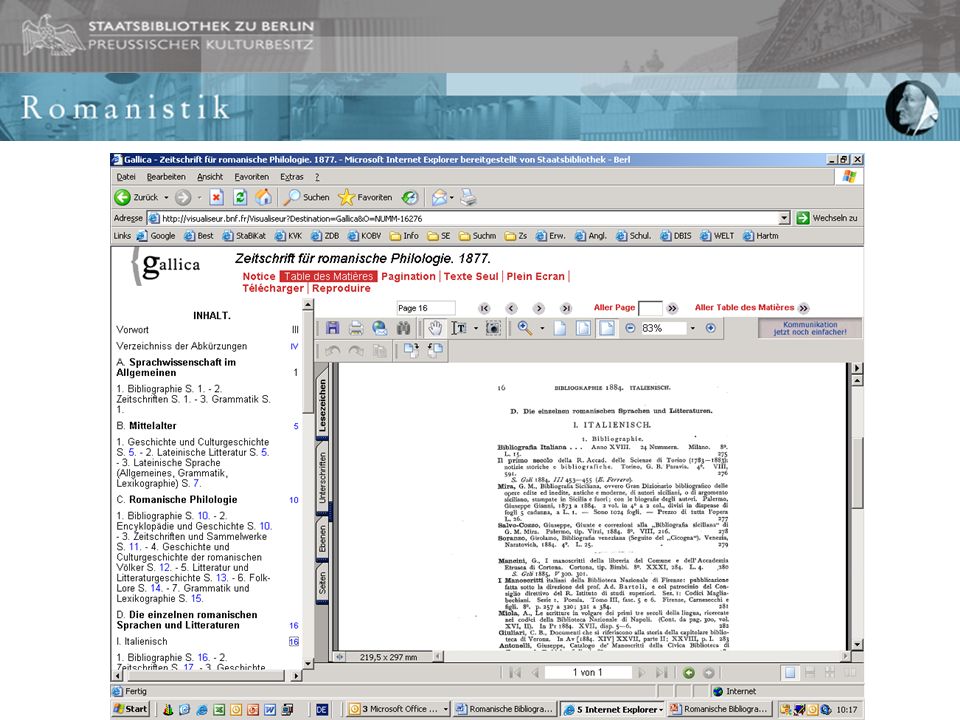The width and height of the screenshot is (960, 720).
Task: Click the Reproduire link
Action: tap(341, 288)
